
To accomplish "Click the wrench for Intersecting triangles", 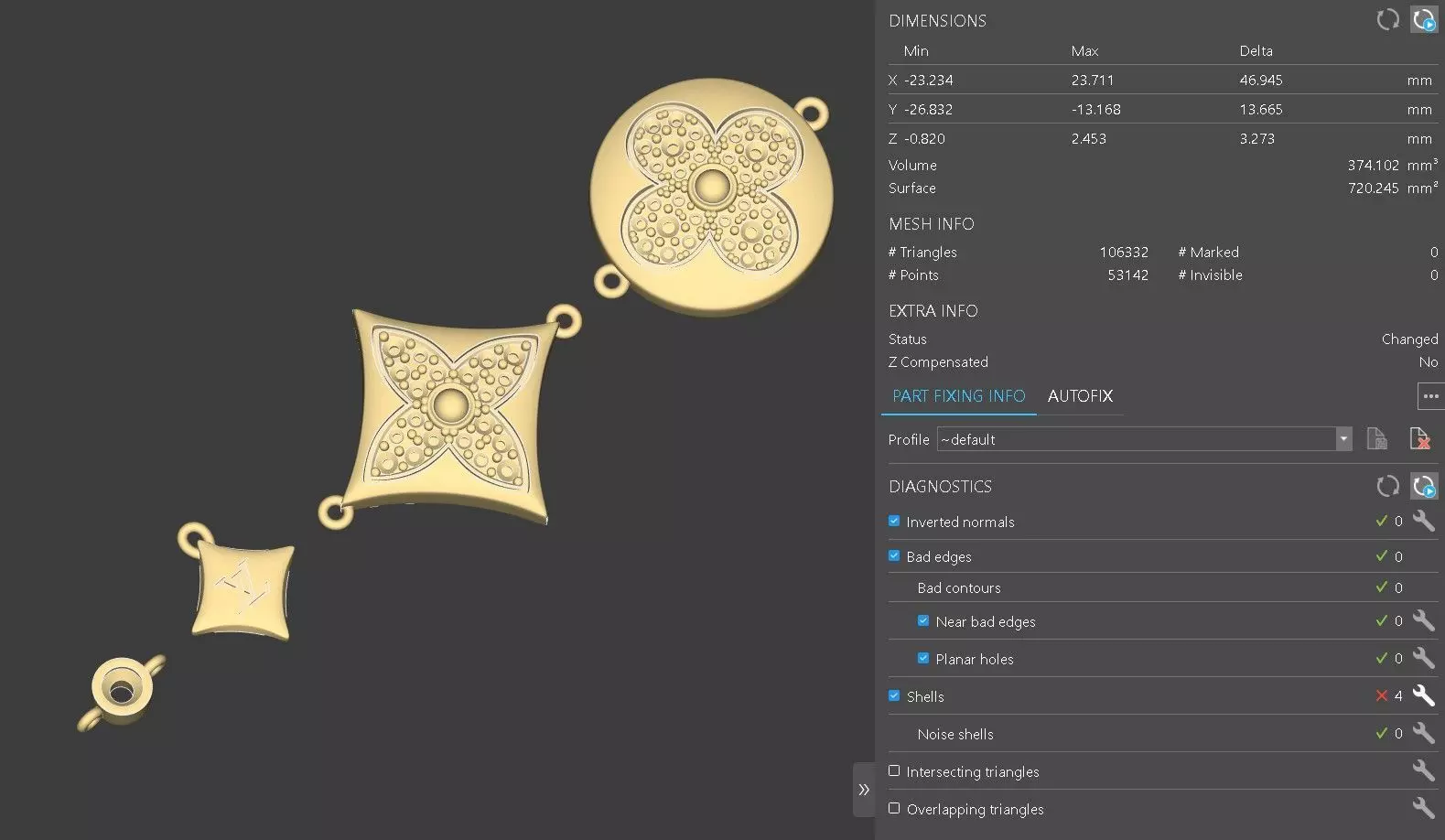I will click(x=1423, y=770).
